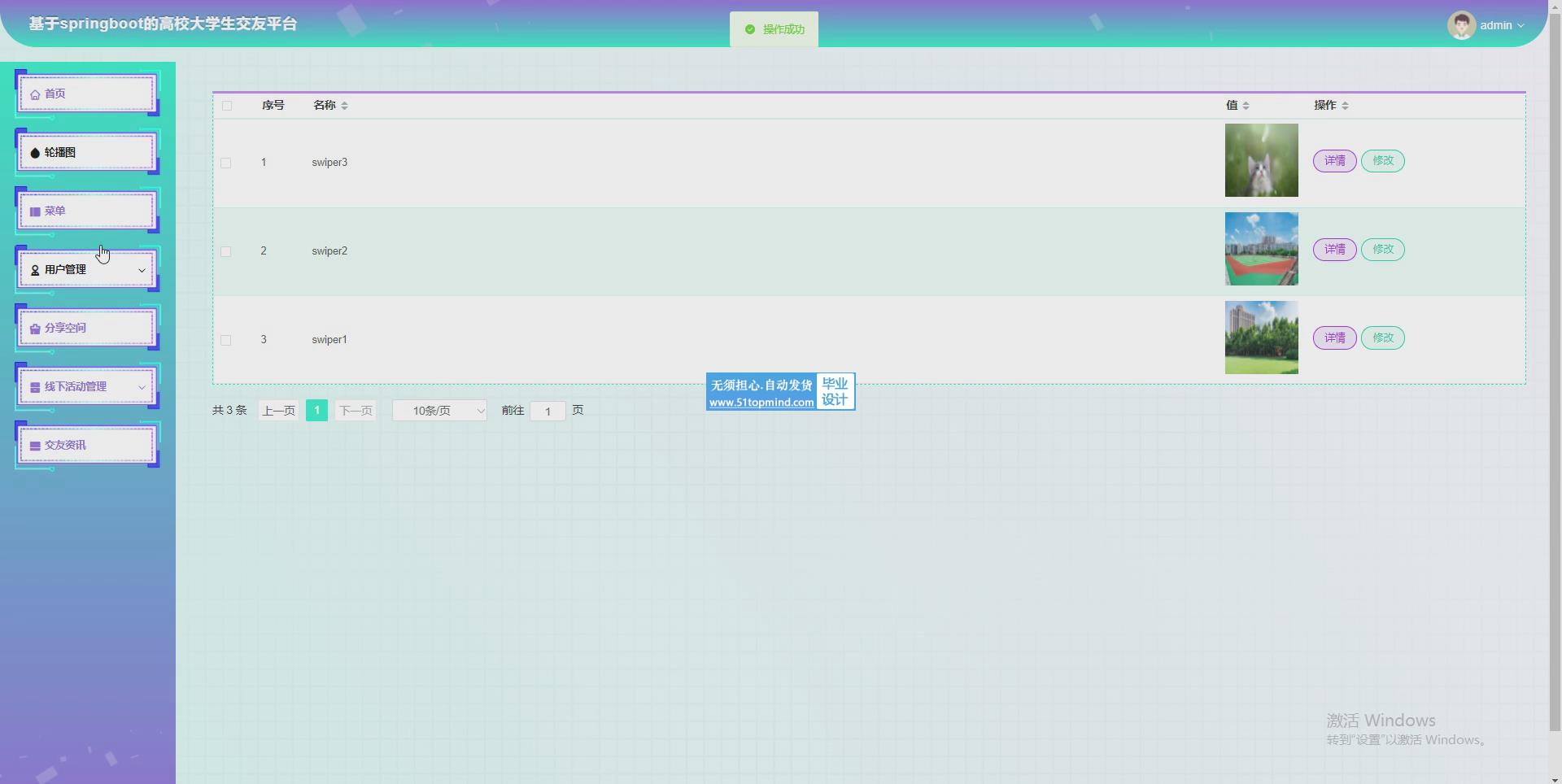Screen dimensions: 1562x784
Task: Sort by 名称 column sort arrows
Action: point(344,106)
